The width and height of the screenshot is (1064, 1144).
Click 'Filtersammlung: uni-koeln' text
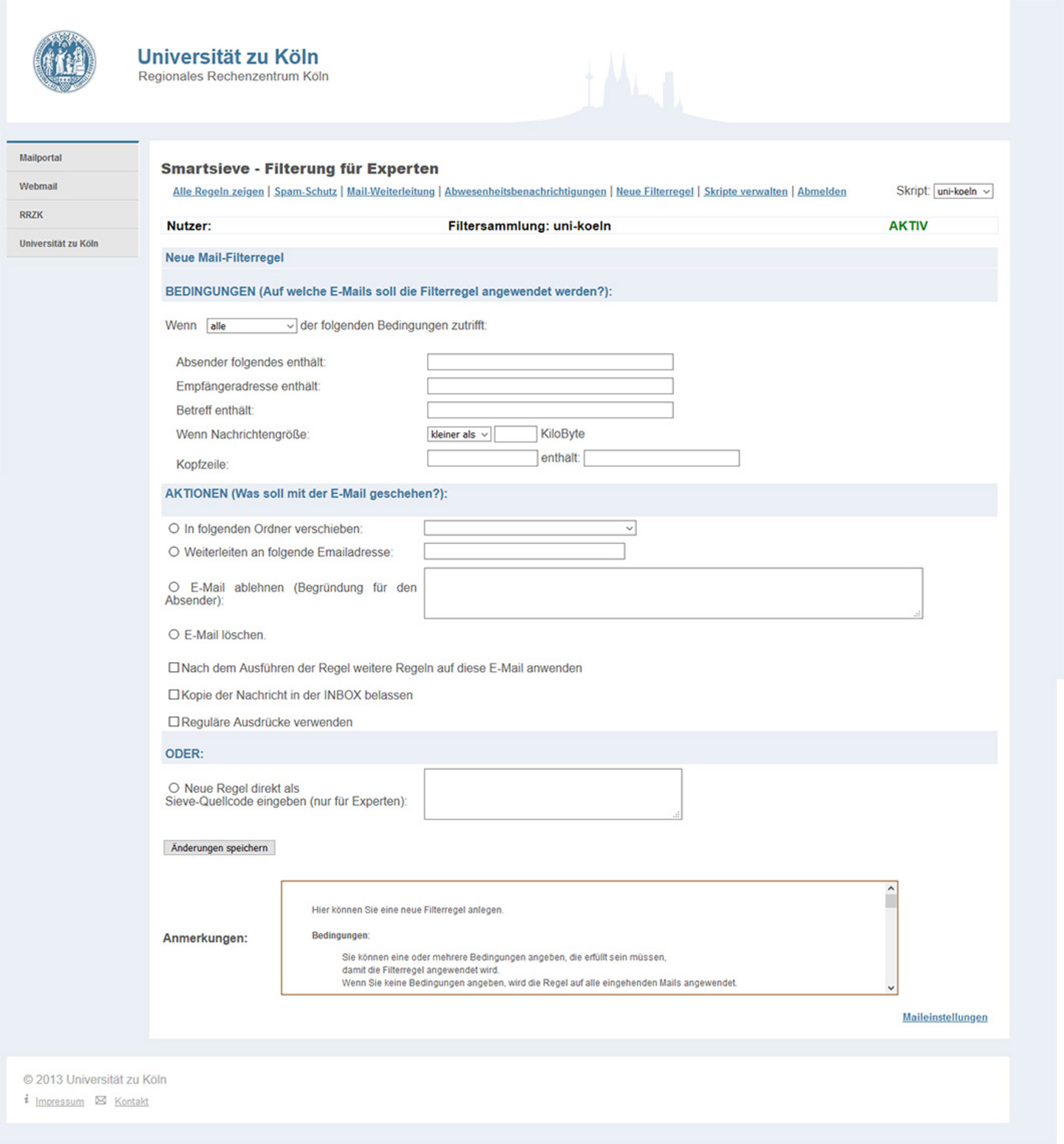(x=530, y=226)
